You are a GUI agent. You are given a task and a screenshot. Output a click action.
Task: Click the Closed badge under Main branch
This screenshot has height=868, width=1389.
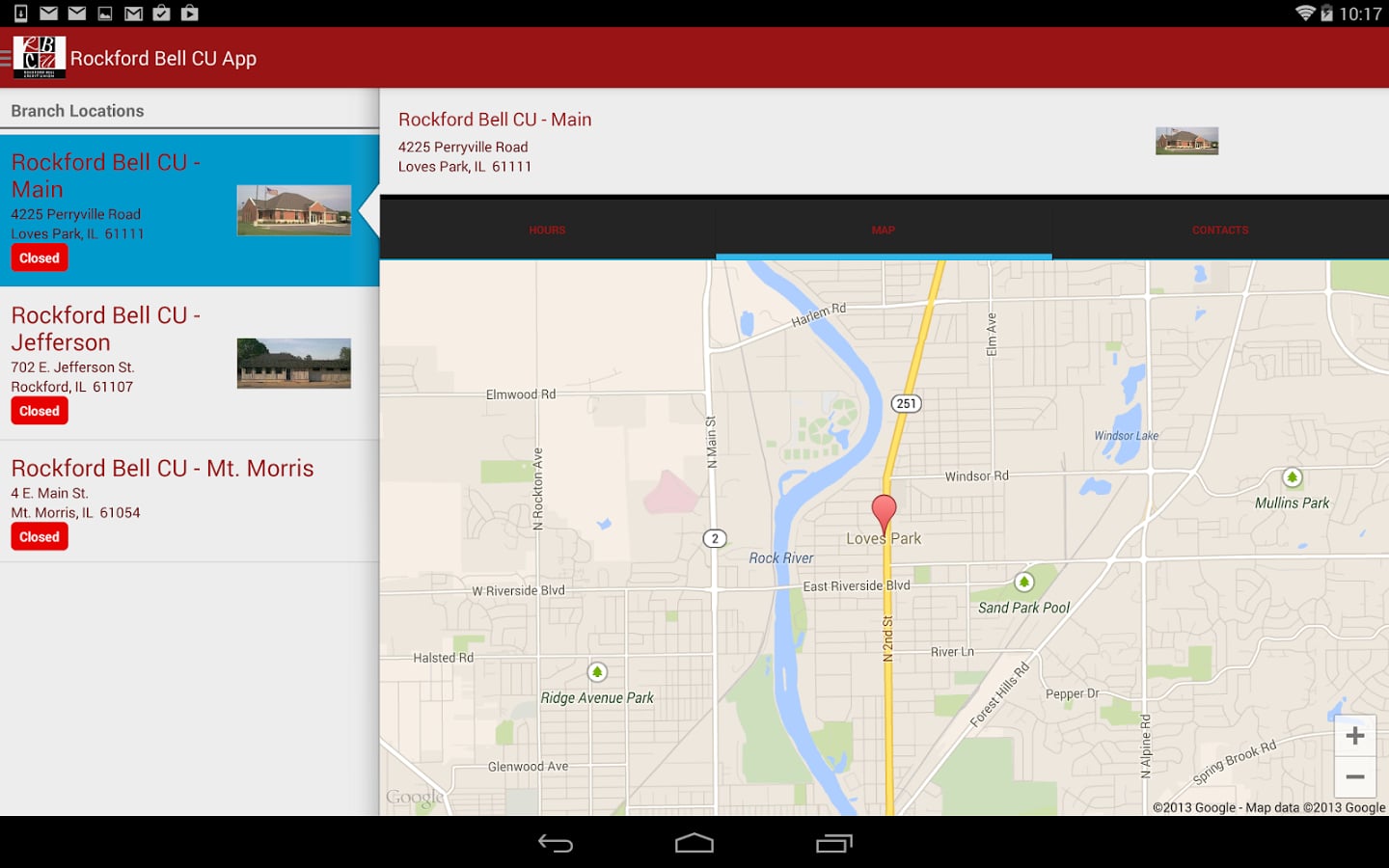[x=40, y=258]
